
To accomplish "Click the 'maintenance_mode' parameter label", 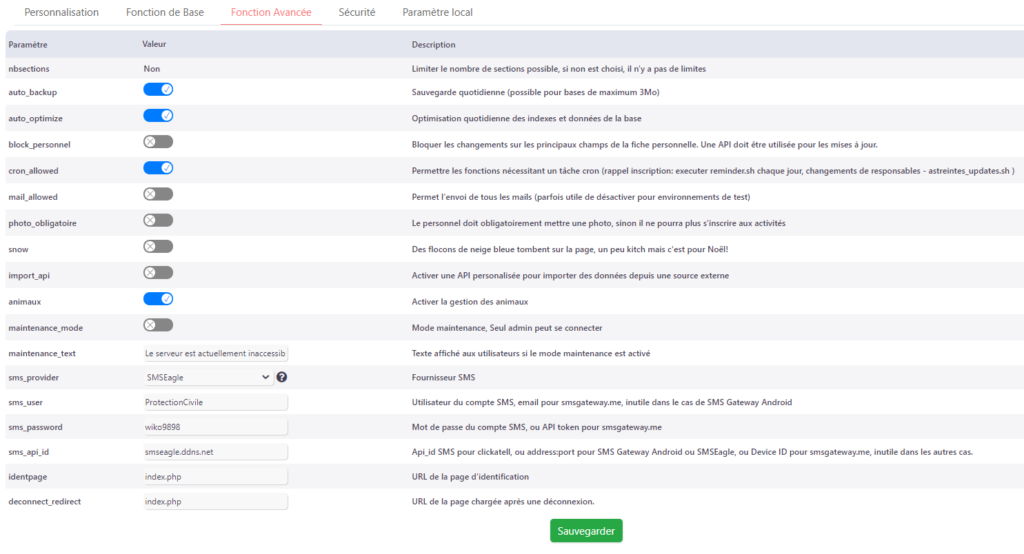I will (46, 327).
